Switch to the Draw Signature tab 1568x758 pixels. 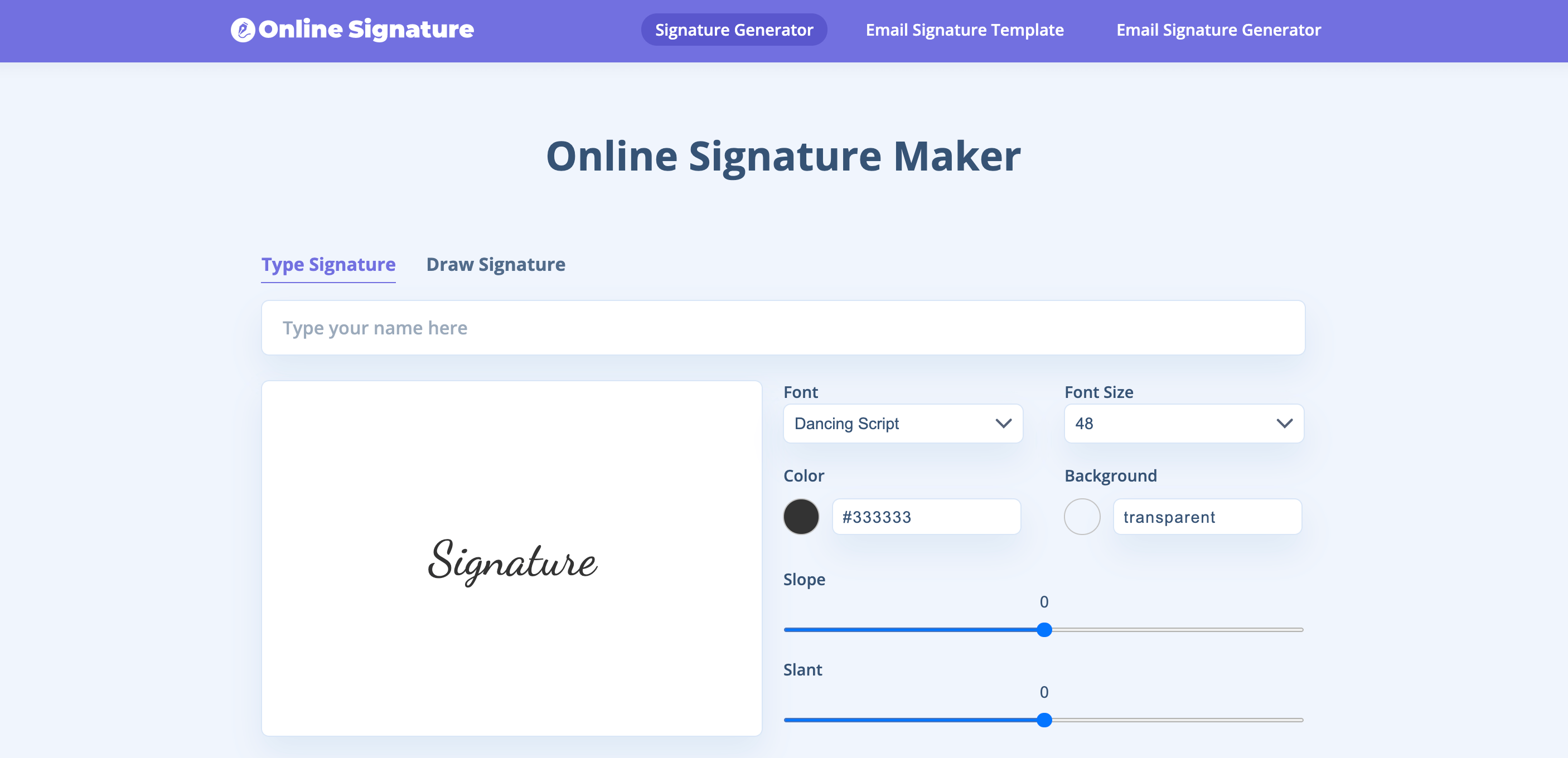point(496,265)
